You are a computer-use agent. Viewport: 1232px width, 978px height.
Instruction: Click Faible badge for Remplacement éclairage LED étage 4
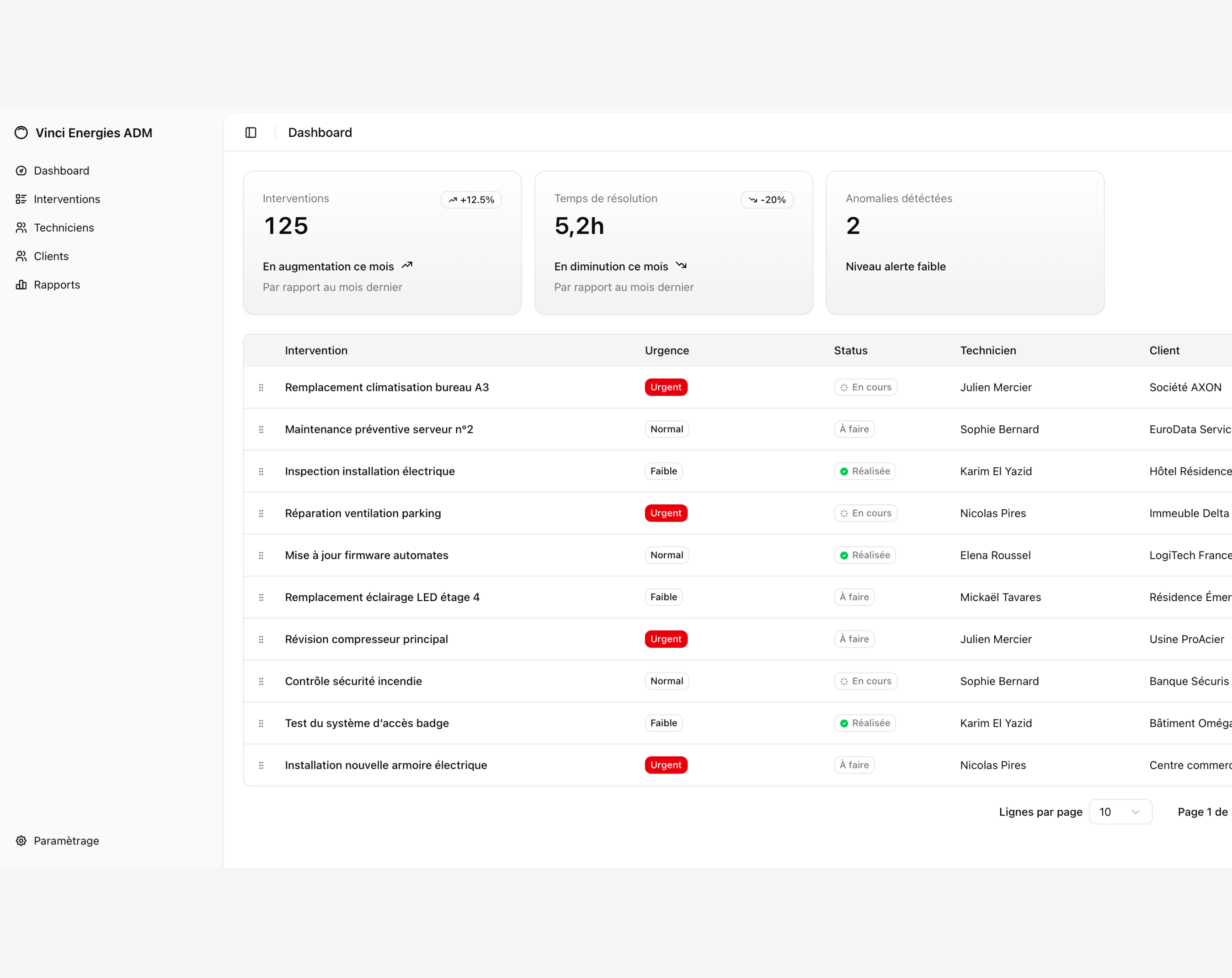663,597
